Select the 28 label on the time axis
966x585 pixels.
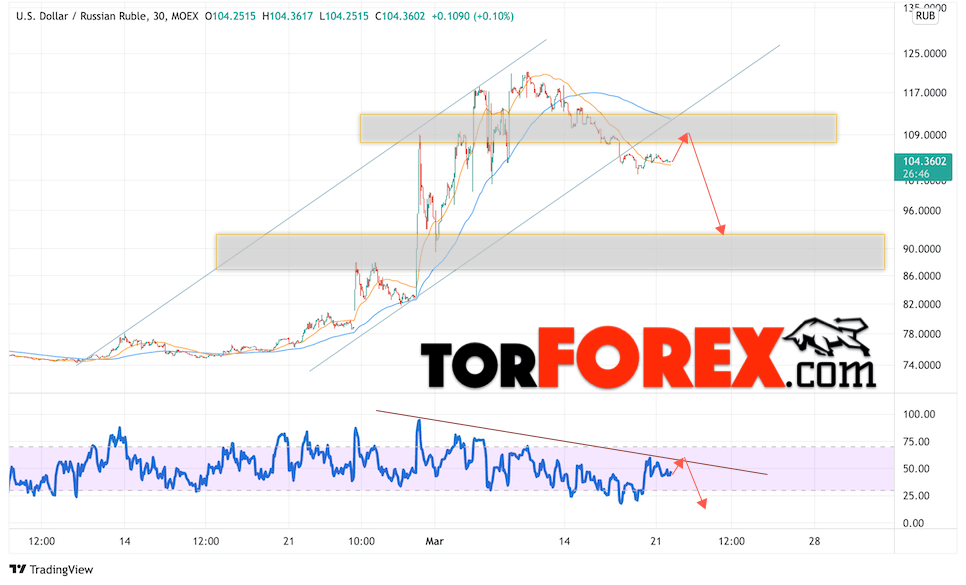[815, 541]
